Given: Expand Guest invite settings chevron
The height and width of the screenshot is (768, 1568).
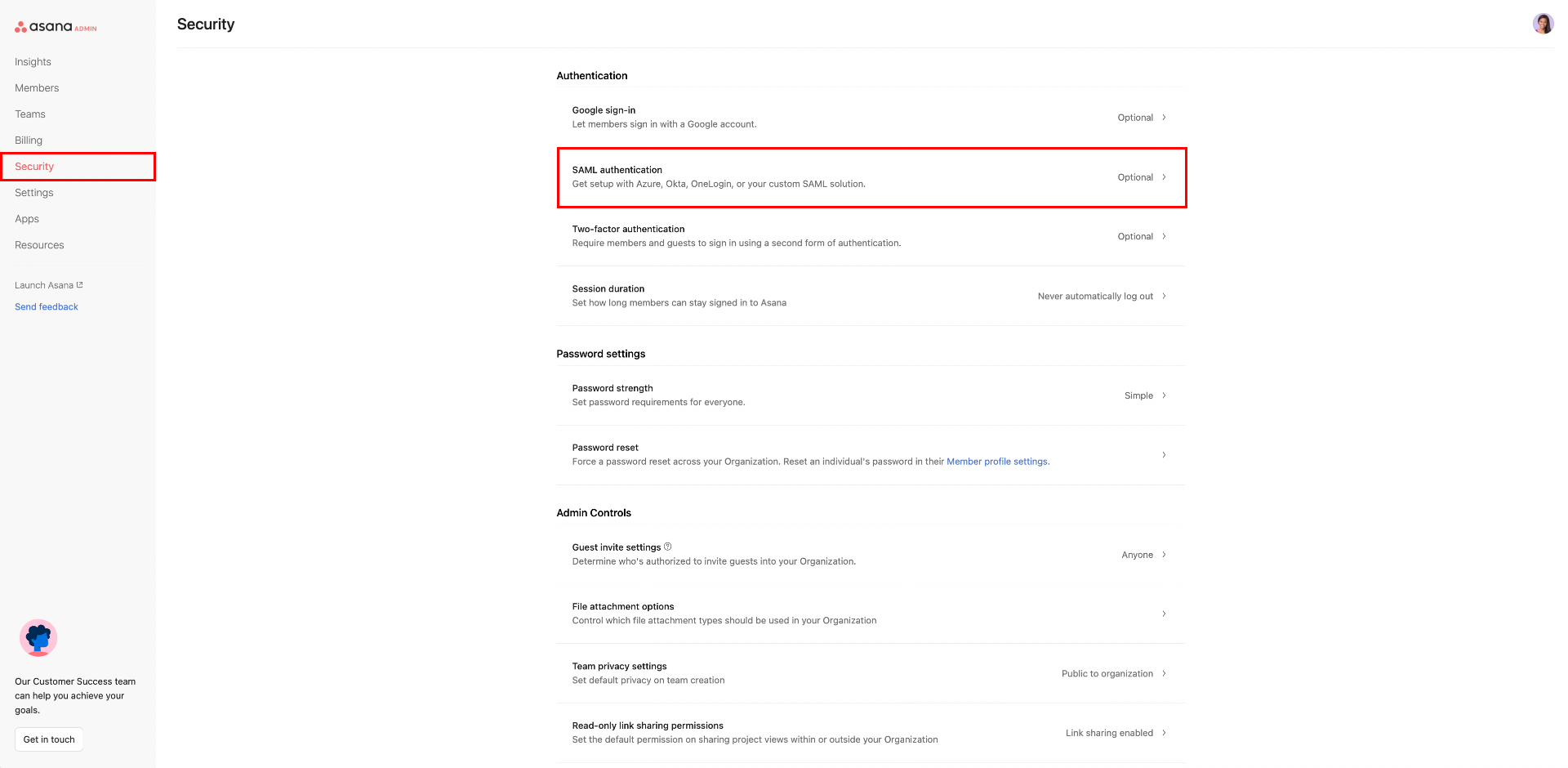Looking at the screenshot, I should tap(1164, 555).
